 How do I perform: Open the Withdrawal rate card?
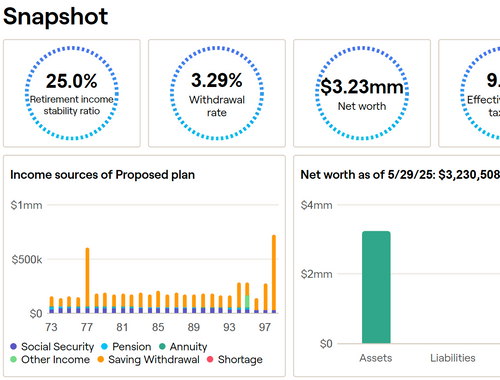click(217, 93)
